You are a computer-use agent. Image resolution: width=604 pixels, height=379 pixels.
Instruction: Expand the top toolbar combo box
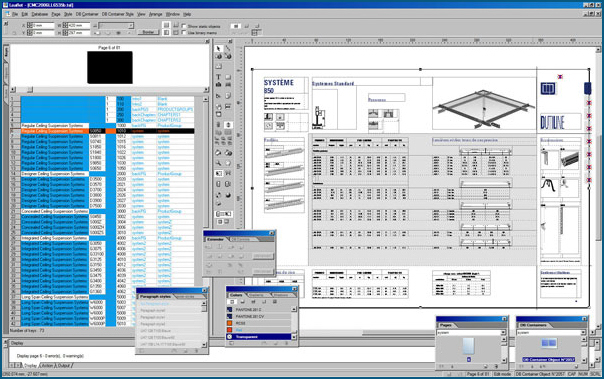[x=131, y=26]
